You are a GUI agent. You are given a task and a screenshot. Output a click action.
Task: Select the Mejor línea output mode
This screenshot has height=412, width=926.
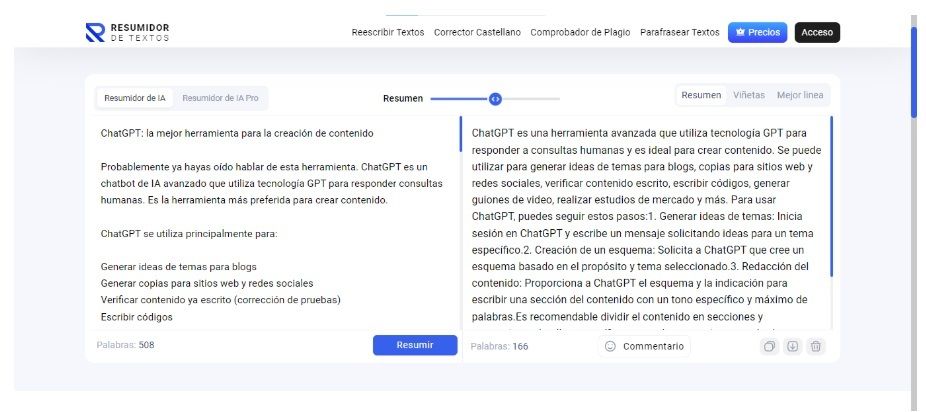pyautogui.click(x=800, y=95)
